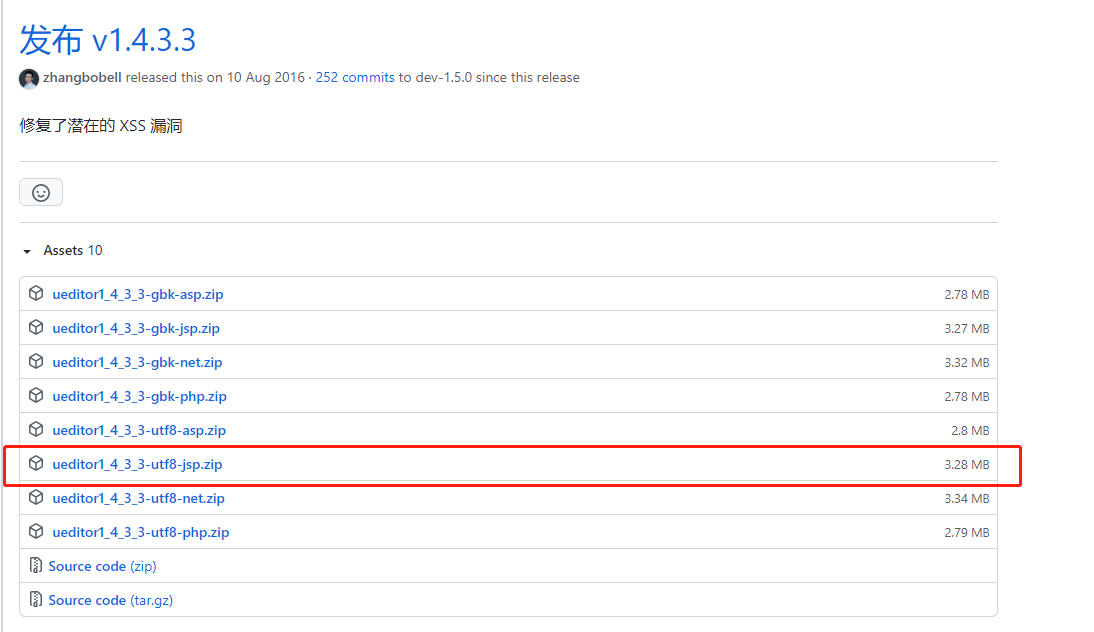
Task: Select the 3.34 MB size text
Action: click(x=966, y=499)
